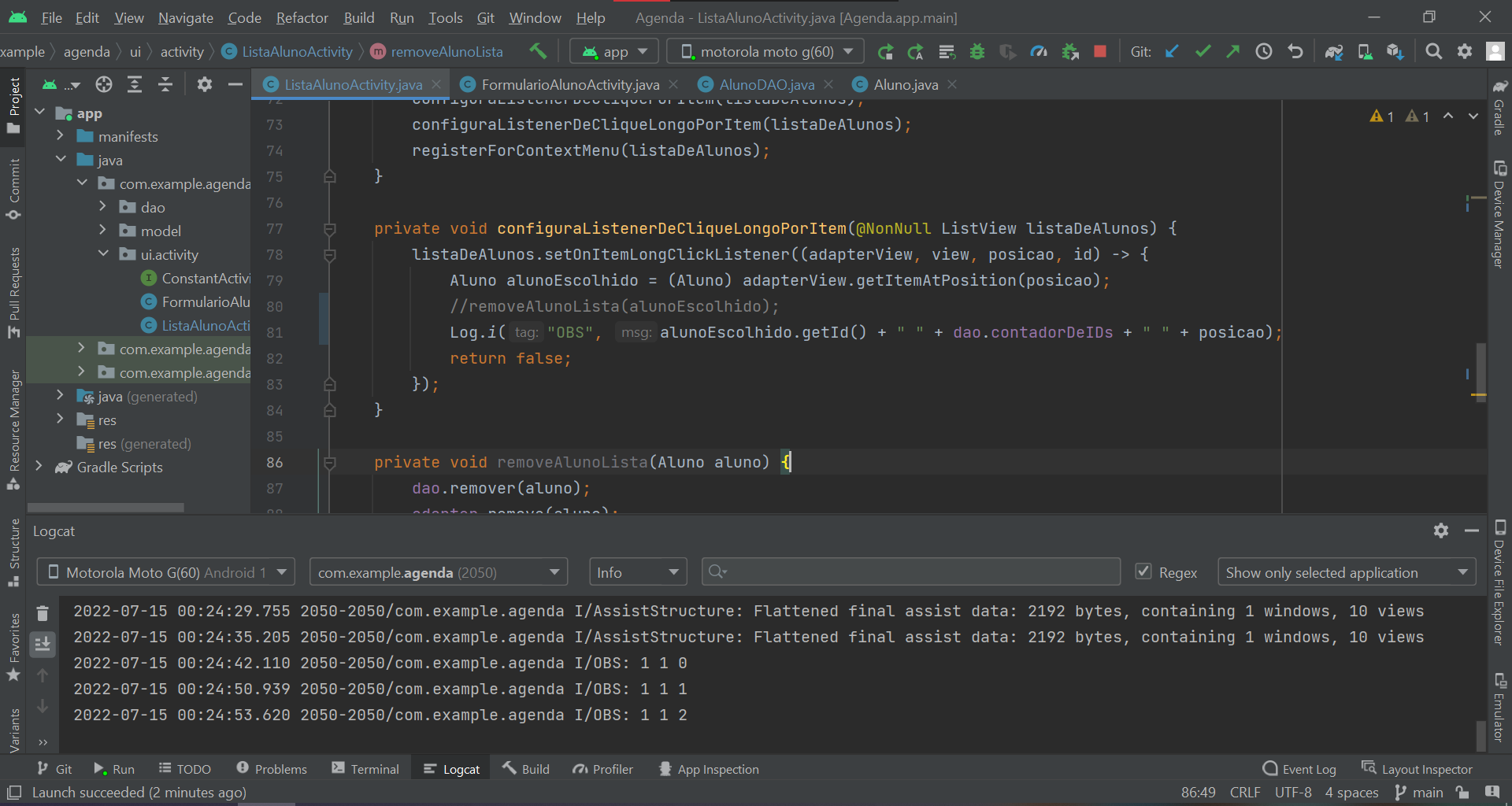
Task: Click Attach Debugger to Android Process icon
Action: coord(1069,52)
